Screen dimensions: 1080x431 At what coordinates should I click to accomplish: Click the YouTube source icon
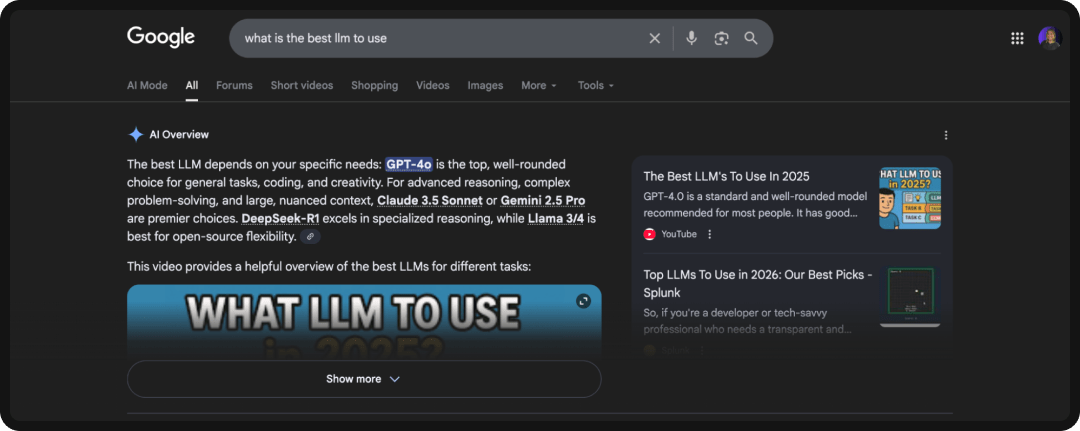click(650, 234)
